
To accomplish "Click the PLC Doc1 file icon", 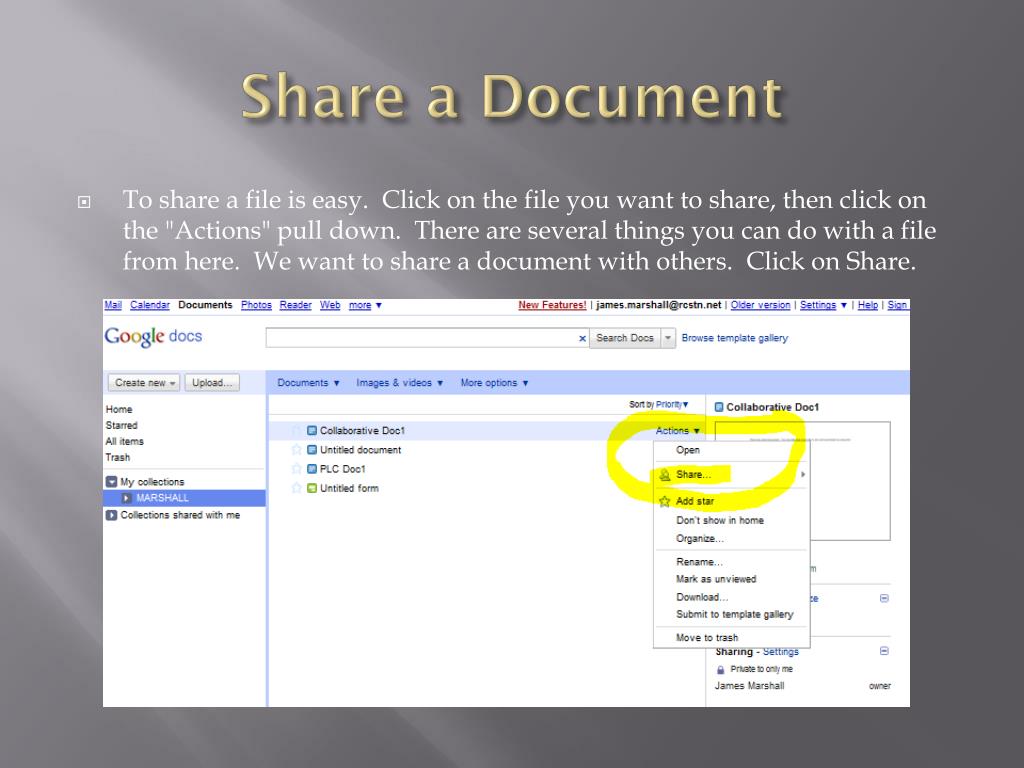I will [312, 469].
